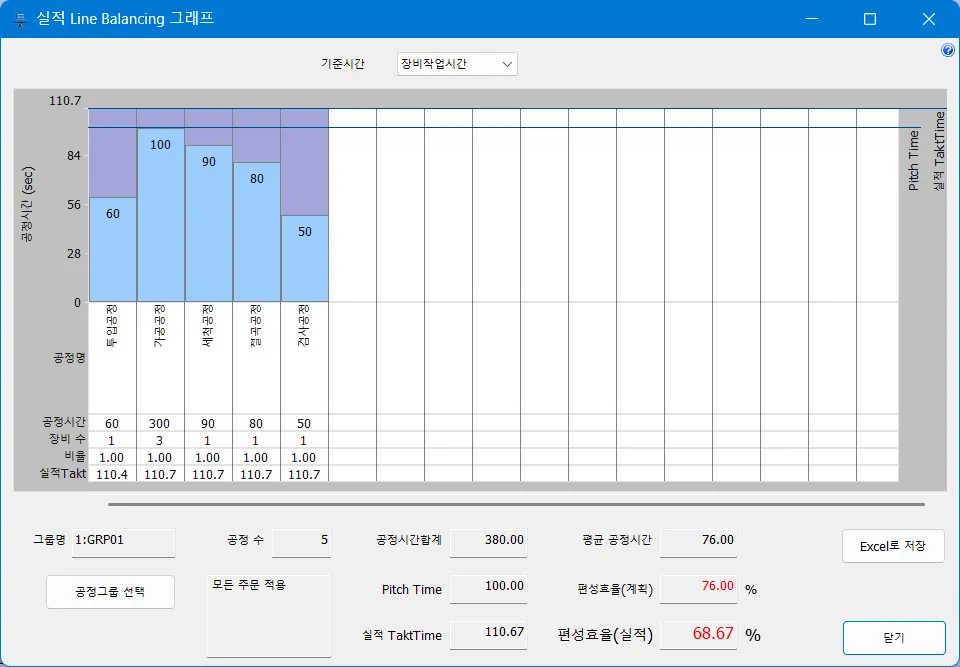The width and height of the screenshot is (960, 667).
Task: Click the Pitch Time value field
Action: (488, 588)
